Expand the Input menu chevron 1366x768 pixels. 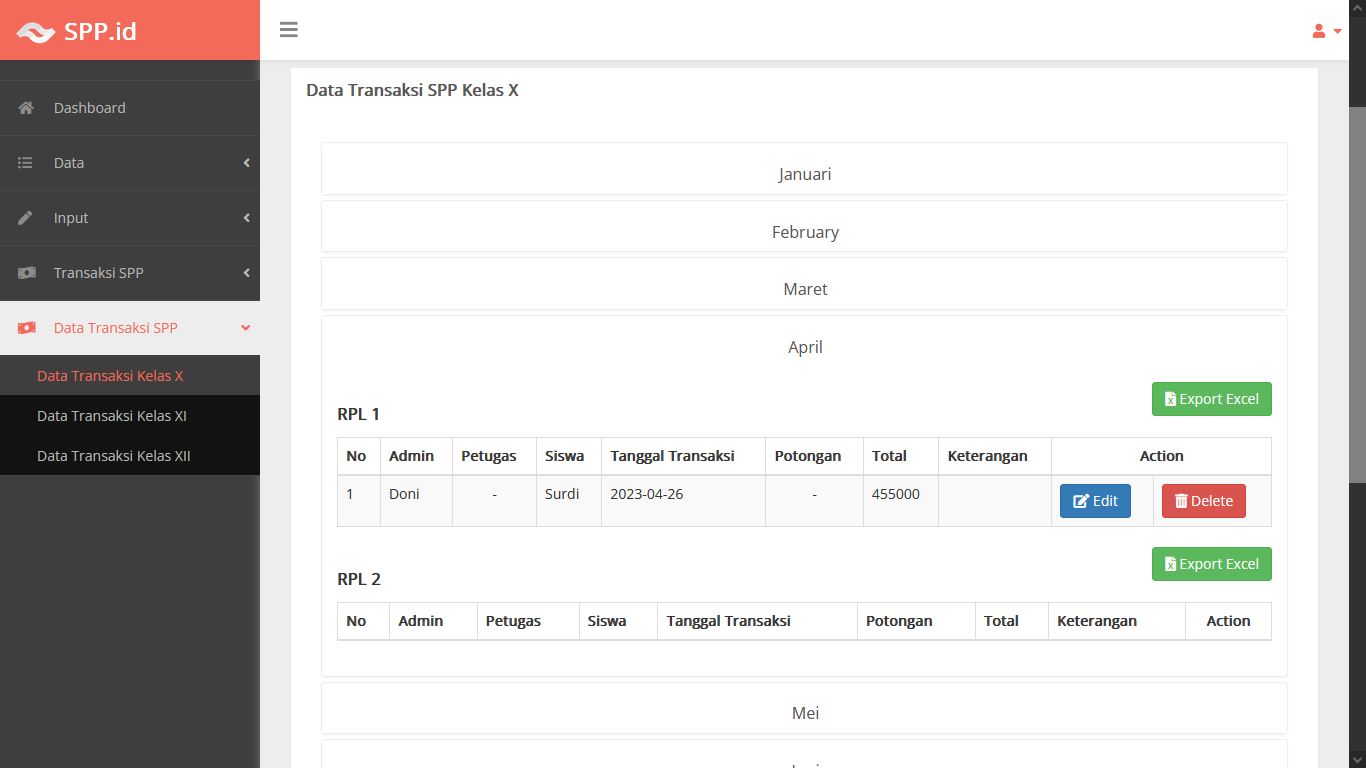[246, 218]
